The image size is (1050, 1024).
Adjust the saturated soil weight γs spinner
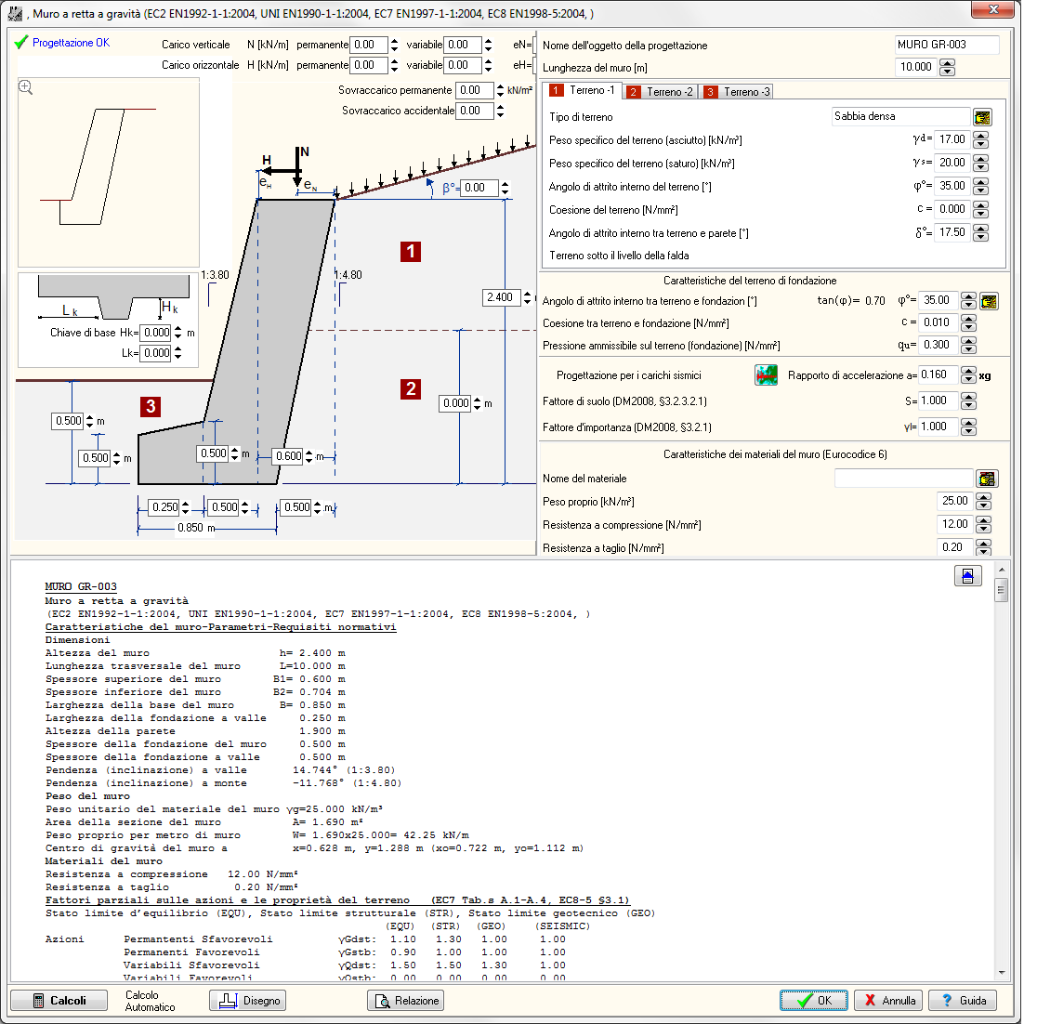click(981, 163)
